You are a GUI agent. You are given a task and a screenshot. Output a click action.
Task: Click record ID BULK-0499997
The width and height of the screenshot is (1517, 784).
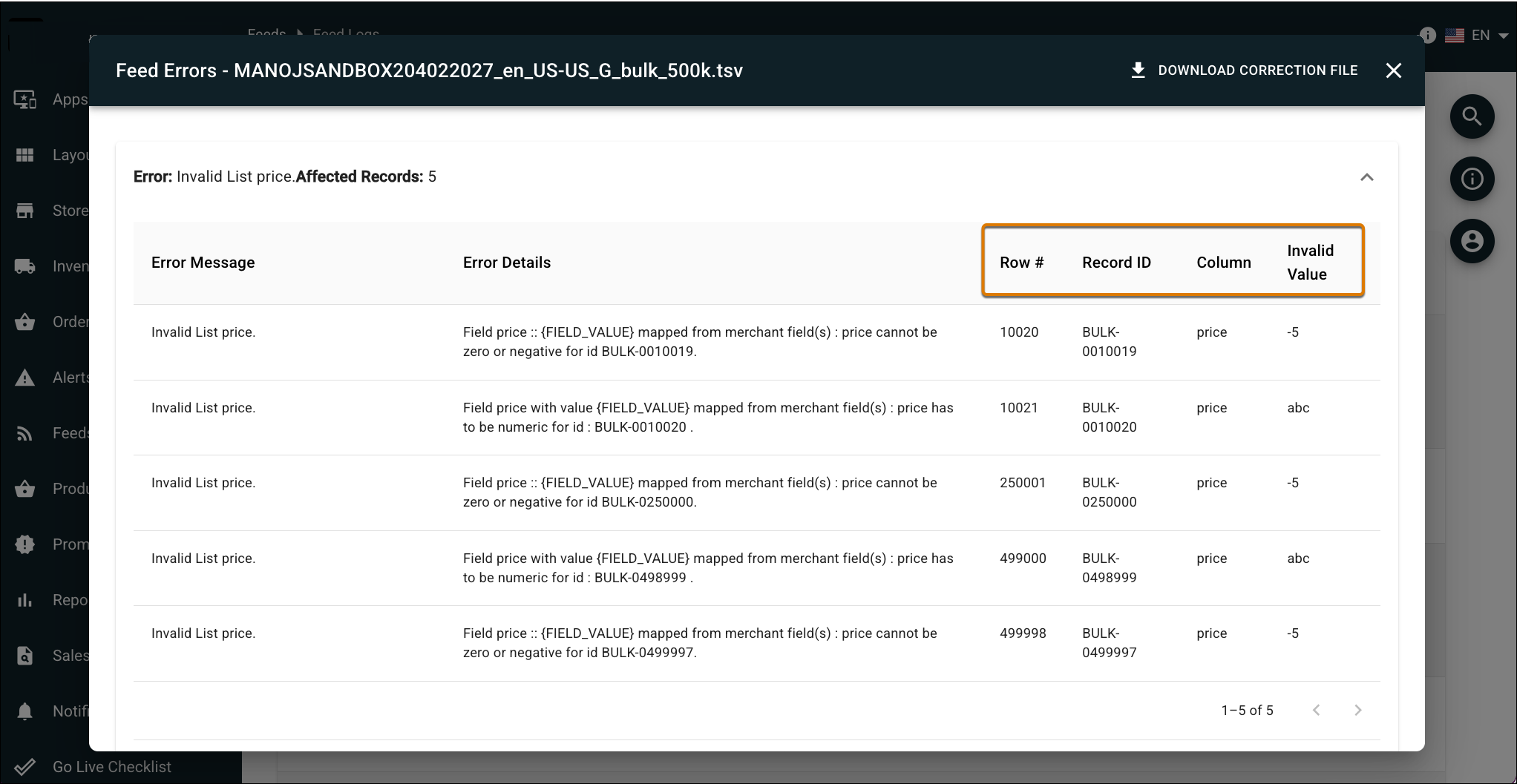[x=1109, y=643]
